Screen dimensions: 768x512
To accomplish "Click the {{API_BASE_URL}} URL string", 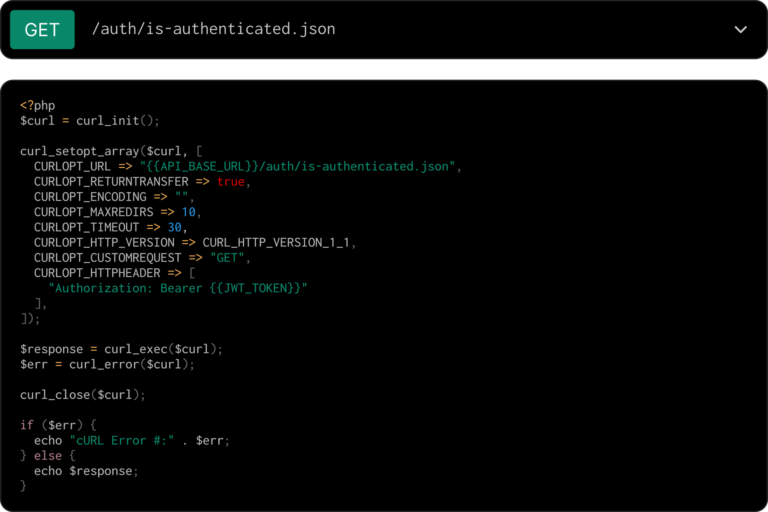I will [x=297, y=167].
